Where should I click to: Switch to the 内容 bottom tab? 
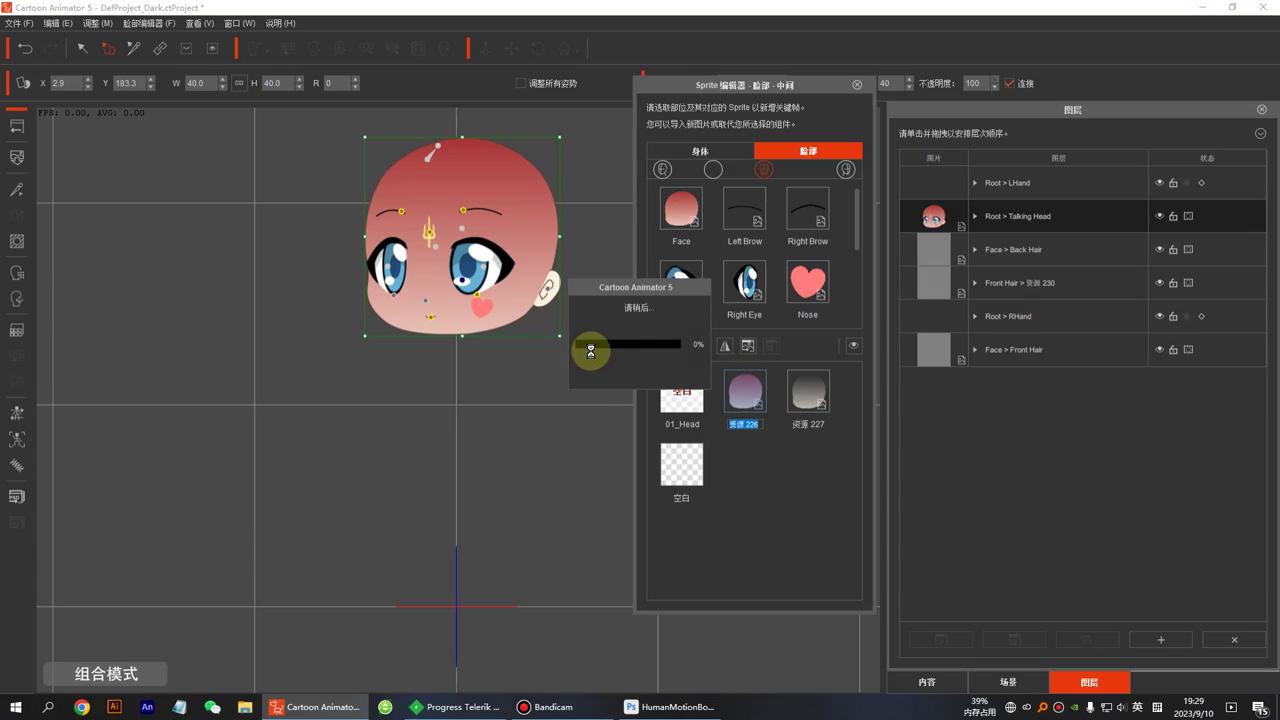pyautogui.click(x=927, y=682)
